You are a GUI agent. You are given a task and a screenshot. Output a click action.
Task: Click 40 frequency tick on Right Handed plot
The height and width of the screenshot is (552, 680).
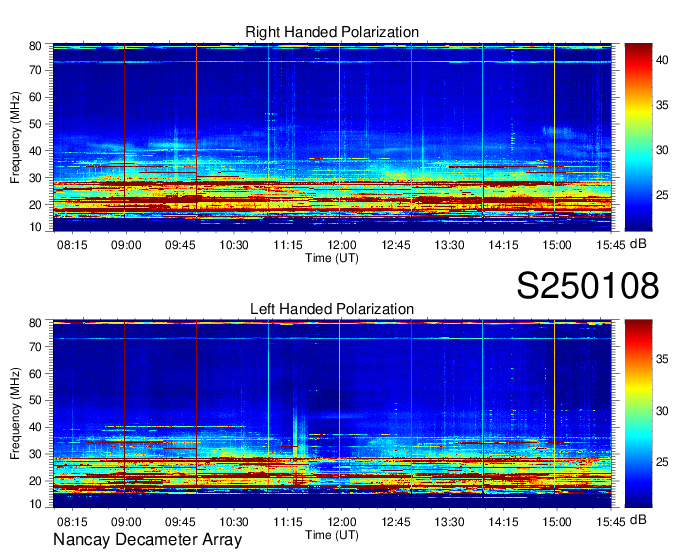(35, 151)
